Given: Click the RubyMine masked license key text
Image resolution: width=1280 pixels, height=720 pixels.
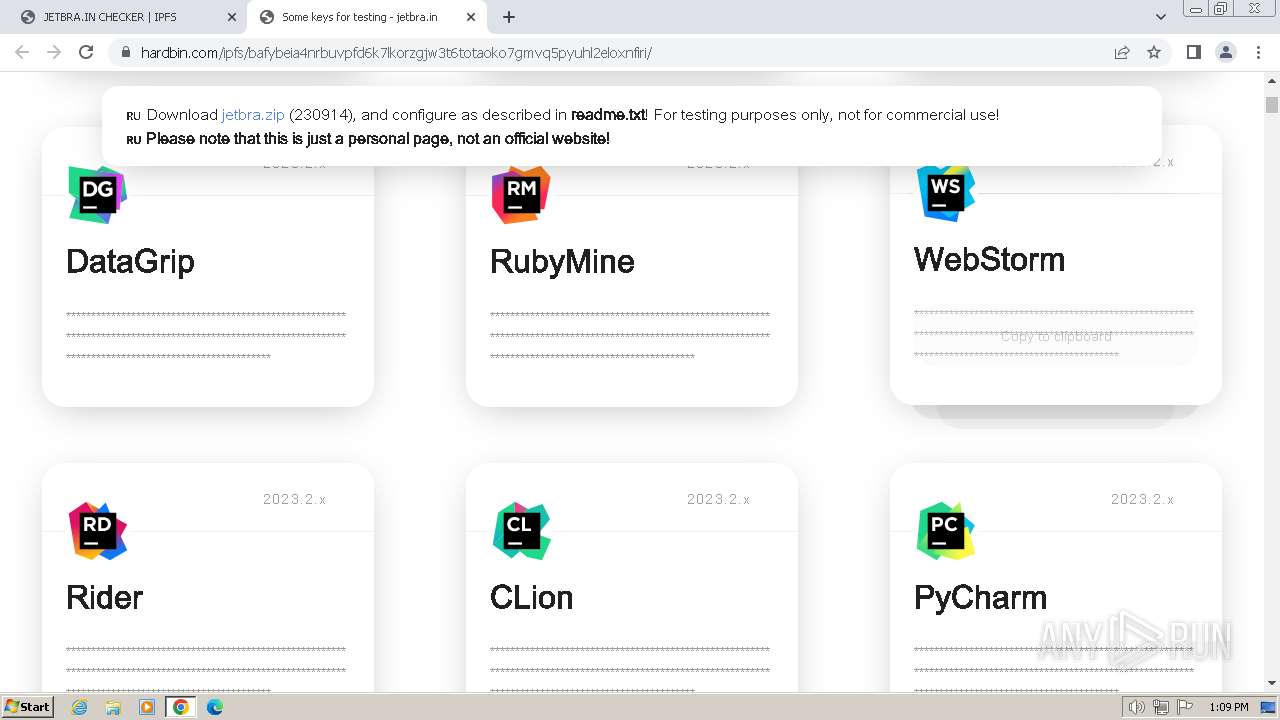Looking at the screenshot, I should point(630,336).
